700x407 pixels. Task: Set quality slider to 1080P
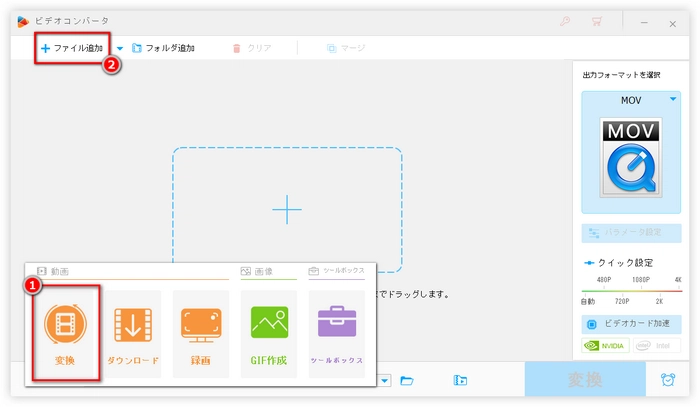(639, 290)
